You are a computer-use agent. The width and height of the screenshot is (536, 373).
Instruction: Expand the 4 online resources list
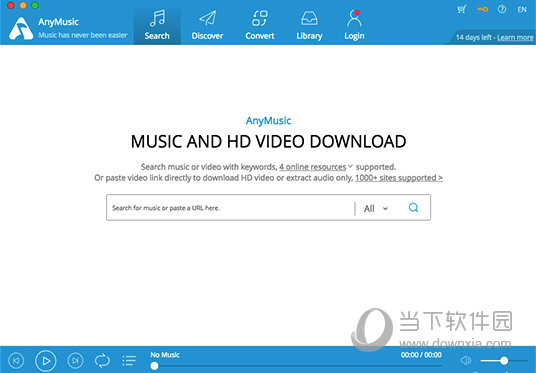click(x=316, y=167)
